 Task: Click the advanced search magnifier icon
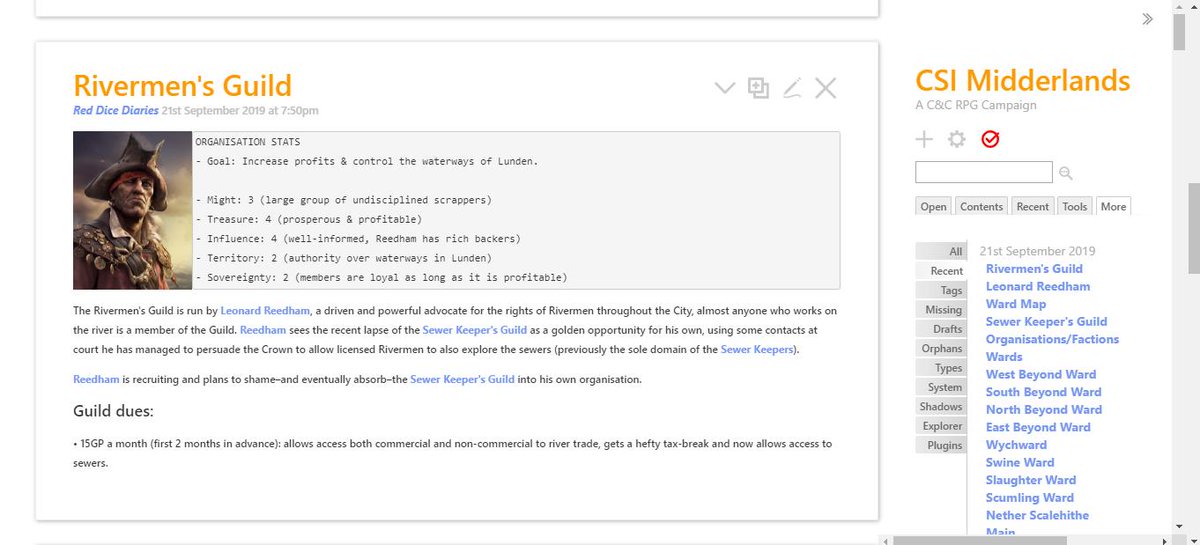point(1066,172)
